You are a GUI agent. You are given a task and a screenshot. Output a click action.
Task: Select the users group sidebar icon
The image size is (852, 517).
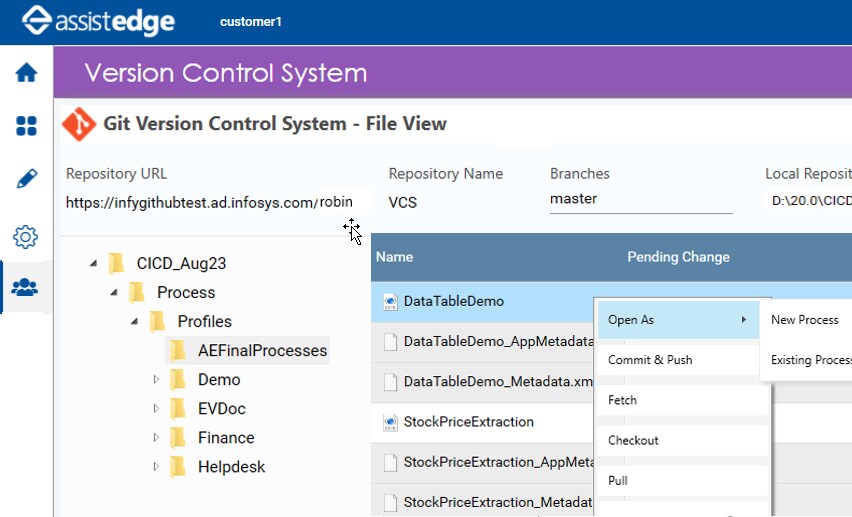point(25,286)
